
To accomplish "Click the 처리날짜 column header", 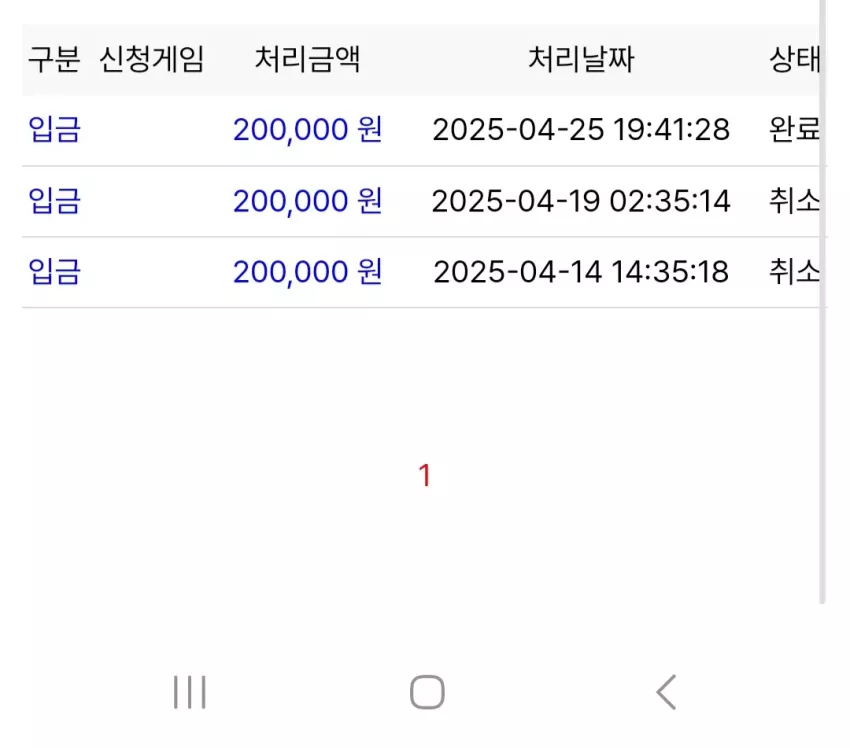I will [581, 59].
